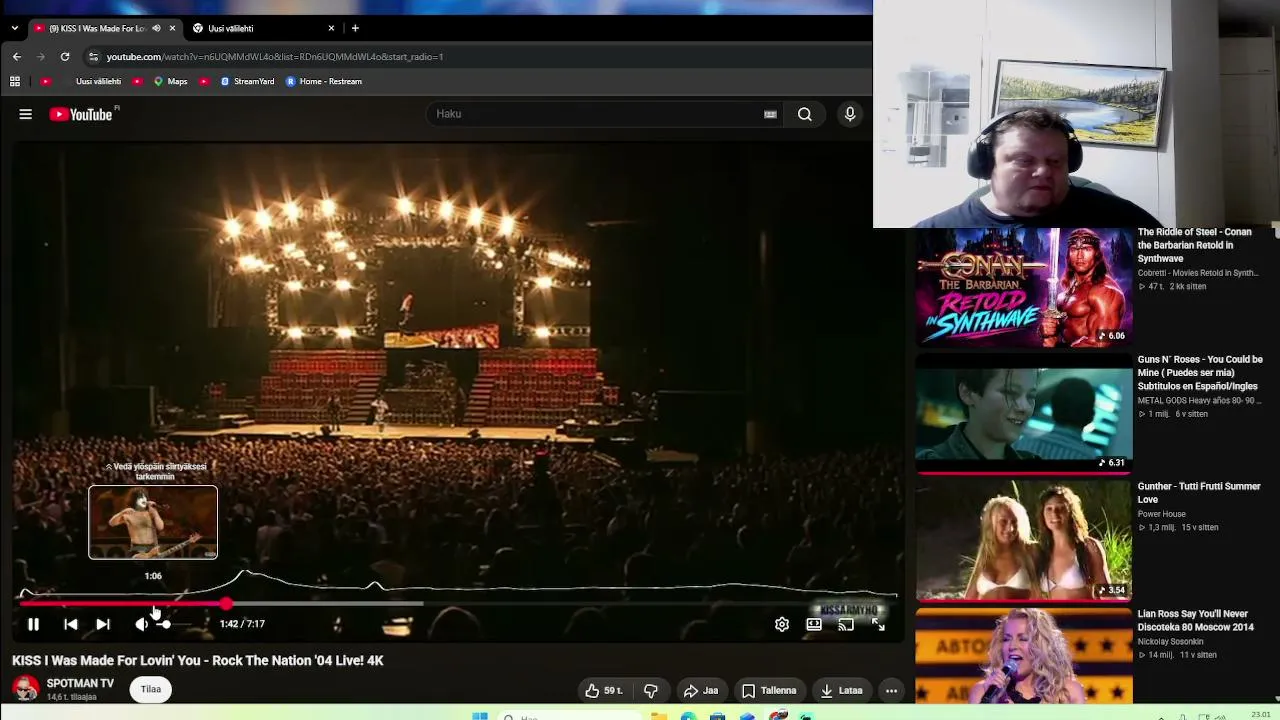1280x720 pixels.
Task: Open the YouTube guide hamburger menu
Action: tap(25, 114)
